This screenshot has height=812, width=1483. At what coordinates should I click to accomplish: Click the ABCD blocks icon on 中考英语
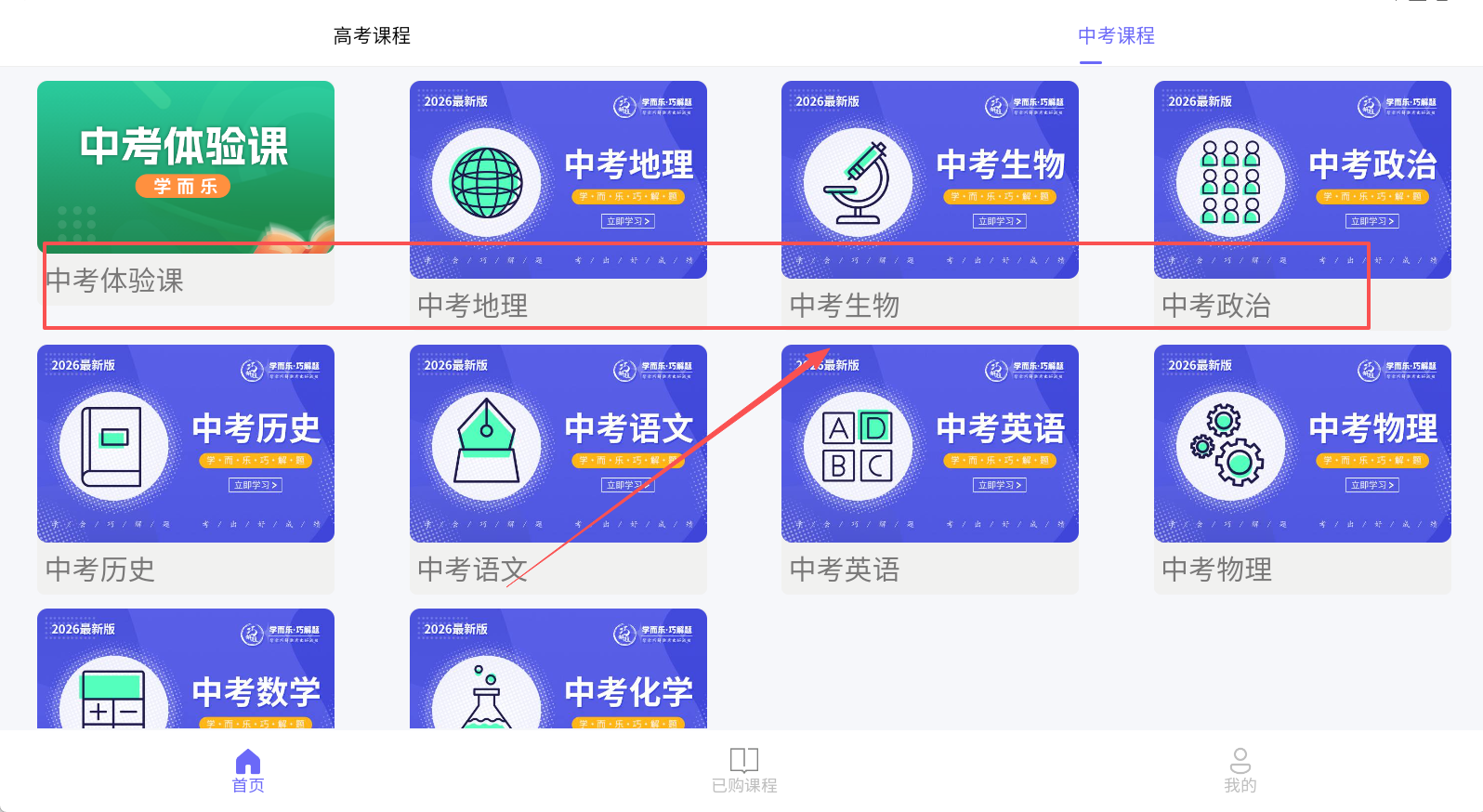858,446
